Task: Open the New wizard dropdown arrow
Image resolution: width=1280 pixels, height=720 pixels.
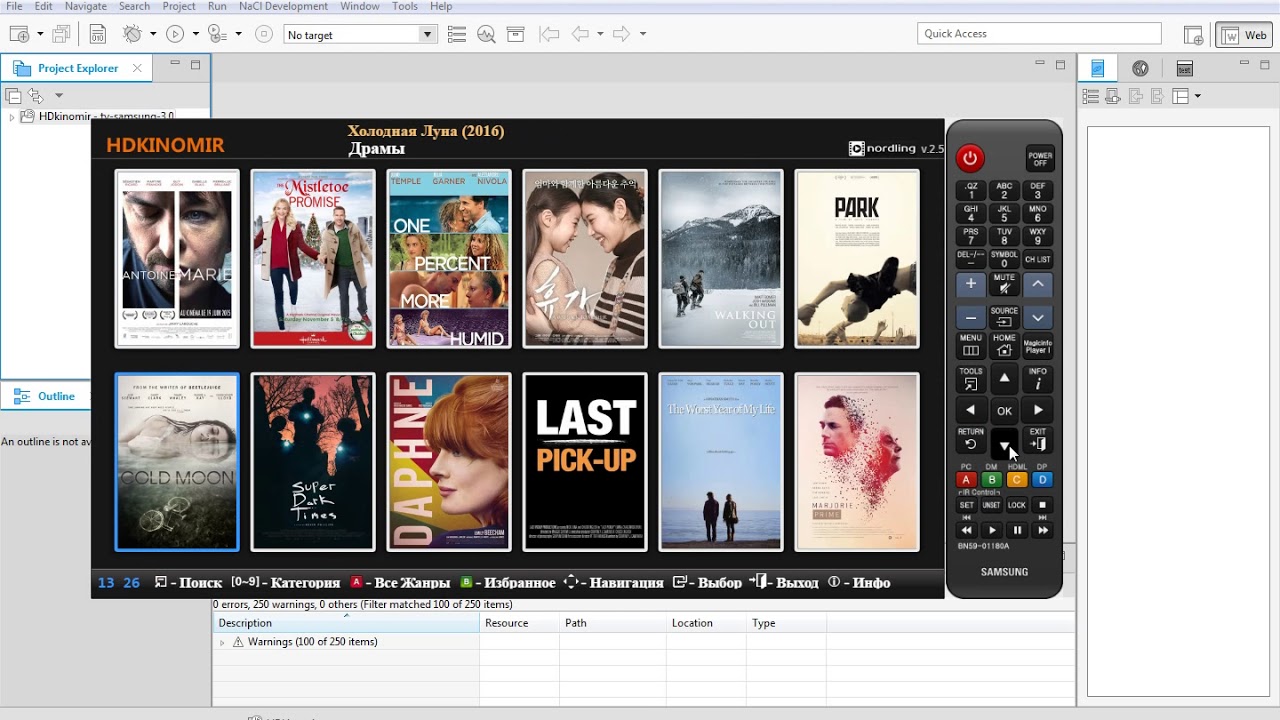Action: point(40,34)
